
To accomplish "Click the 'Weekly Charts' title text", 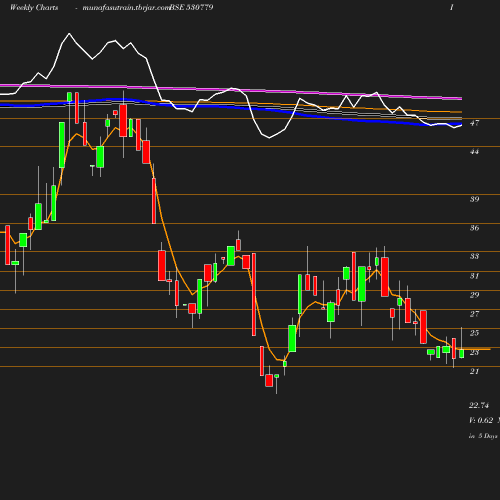I will [34, 7].
